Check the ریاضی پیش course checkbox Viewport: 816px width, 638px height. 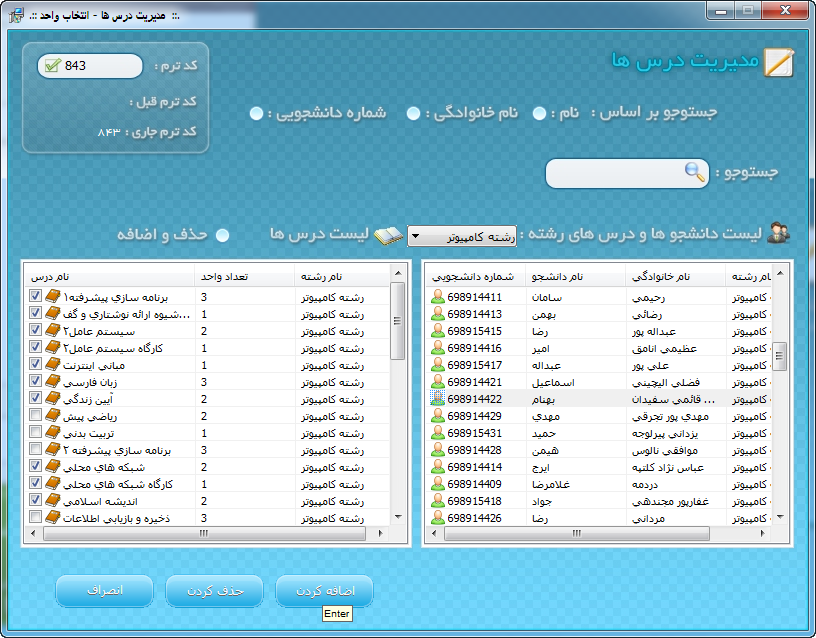[36, 416]
